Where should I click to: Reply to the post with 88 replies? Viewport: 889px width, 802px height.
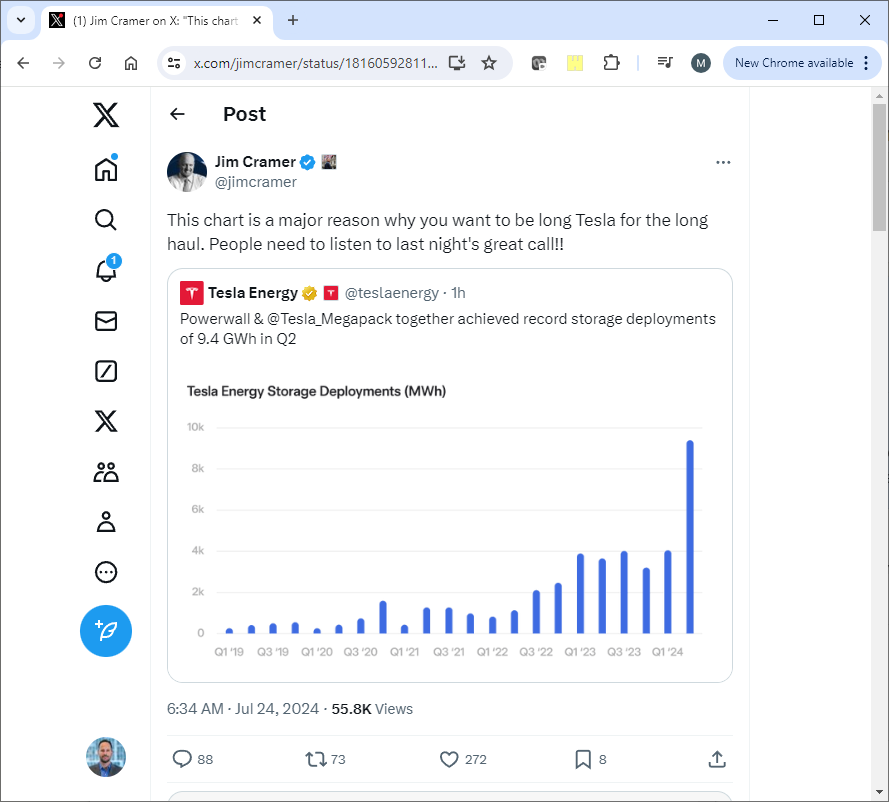pos(192,759)
